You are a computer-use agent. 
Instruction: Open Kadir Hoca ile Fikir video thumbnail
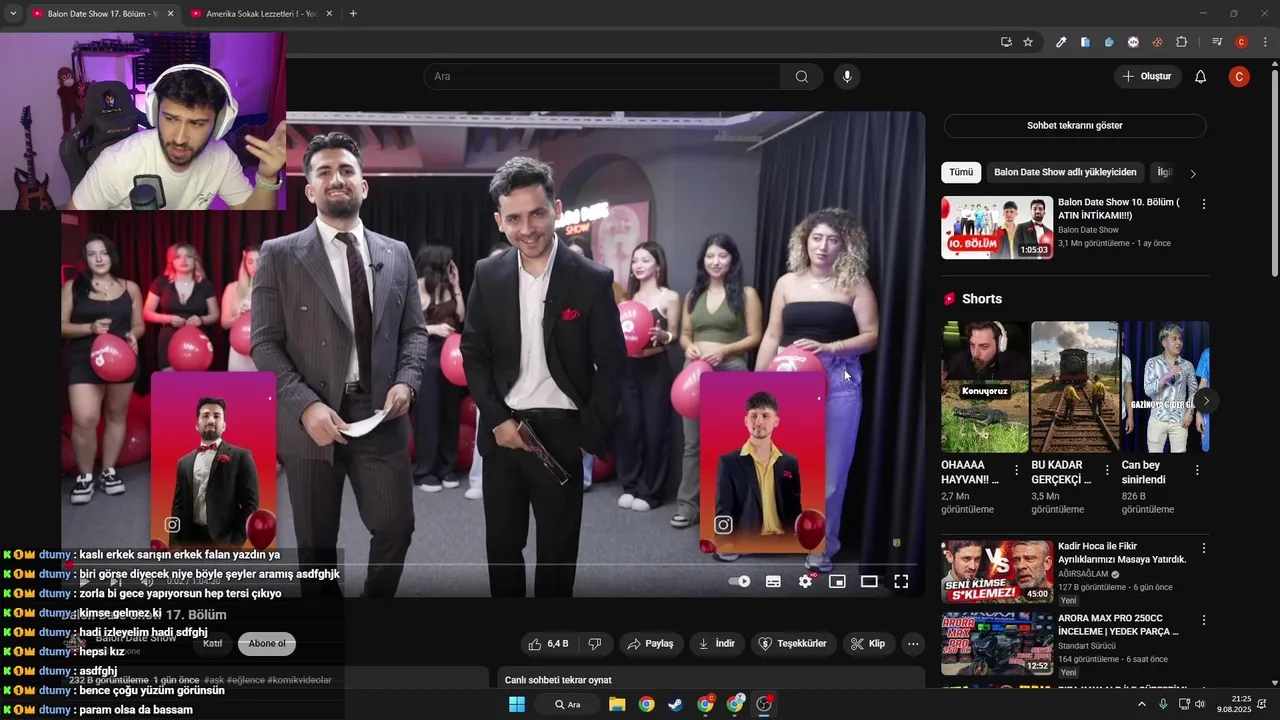997,572
